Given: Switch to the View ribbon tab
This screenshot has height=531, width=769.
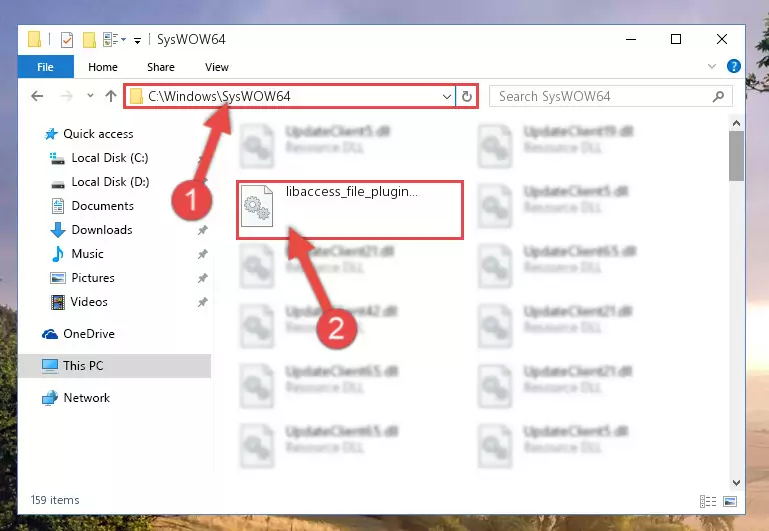Looking at the screenshot, I should coord(217,67).
